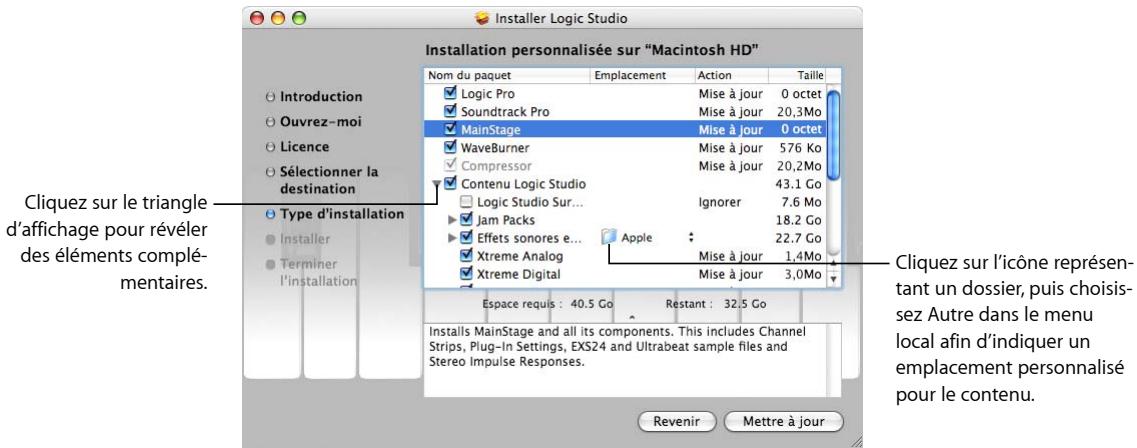Click the Ouvrez-moi step in sidebar
Viewport: 1137px width, 448px height.
(321, 122)
